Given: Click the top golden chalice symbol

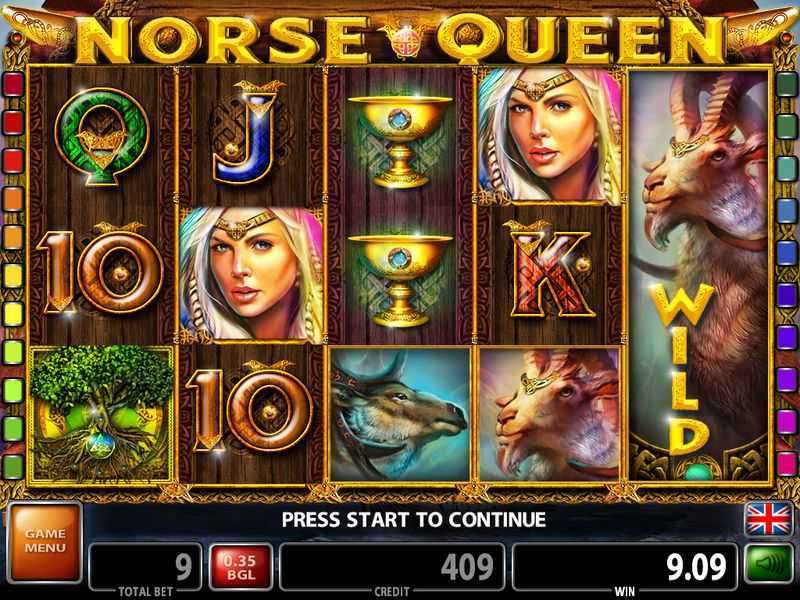Looking at the screenshot, I should tap(400, 140).
